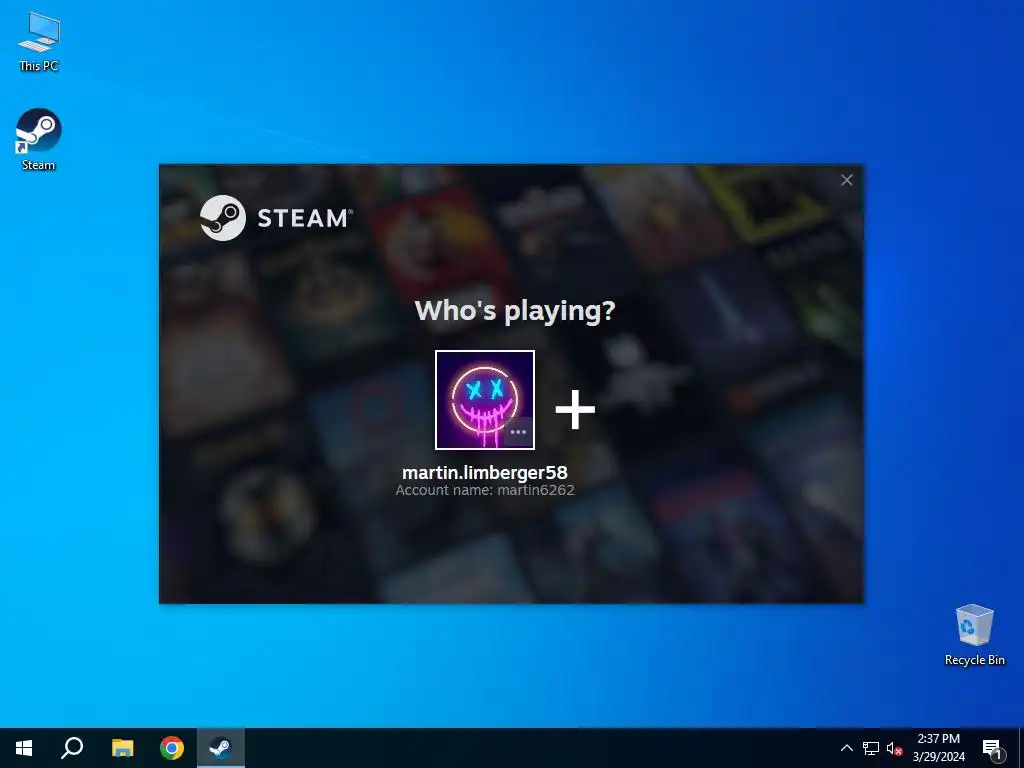Click the muted volume tray icon
This screenshot has height=768, width=1024.
coord(894,748)
